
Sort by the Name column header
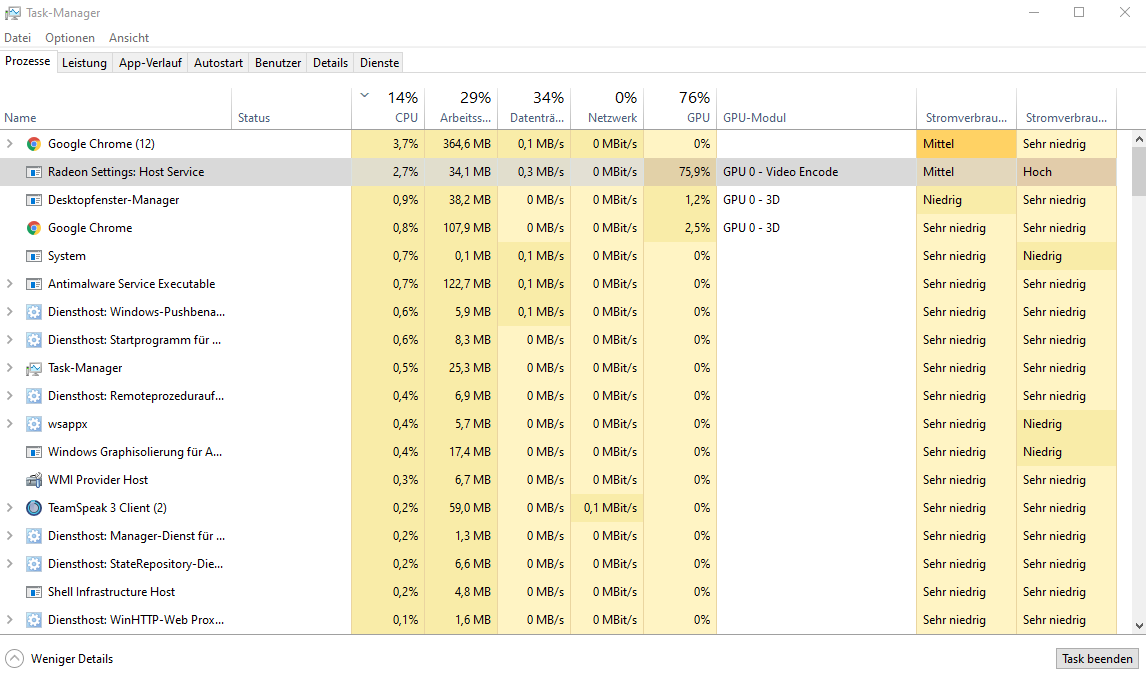point(116,108)
